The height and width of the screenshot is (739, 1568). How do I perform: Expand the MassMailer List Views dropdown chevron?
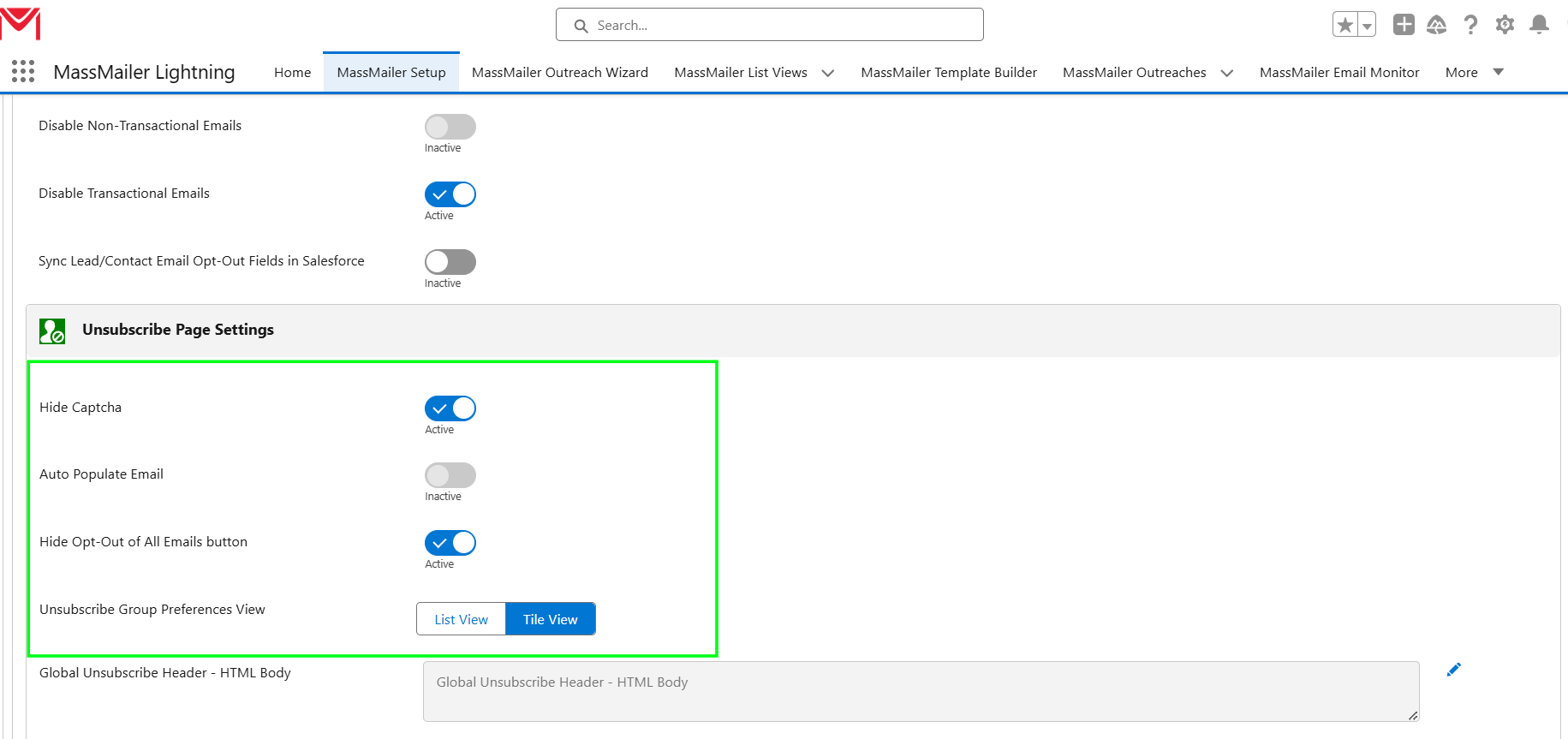pyautogui.click(x=828, y=73)
